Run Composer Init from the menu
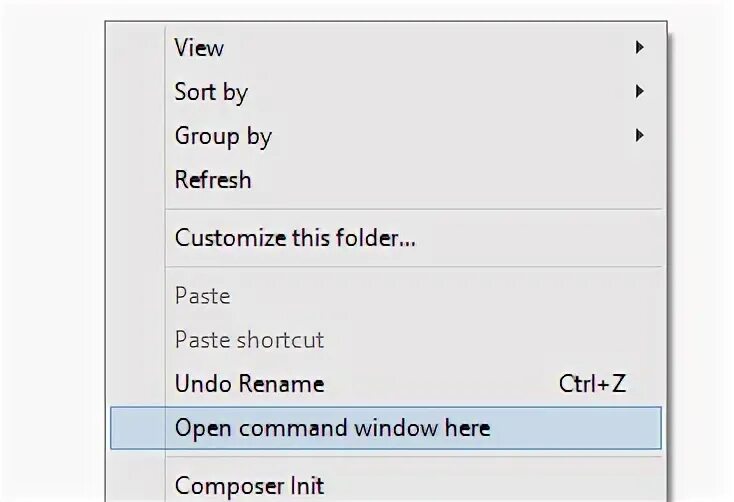This screenshot has width=734, height=502. pyautogui.click(x=249, y=486)
